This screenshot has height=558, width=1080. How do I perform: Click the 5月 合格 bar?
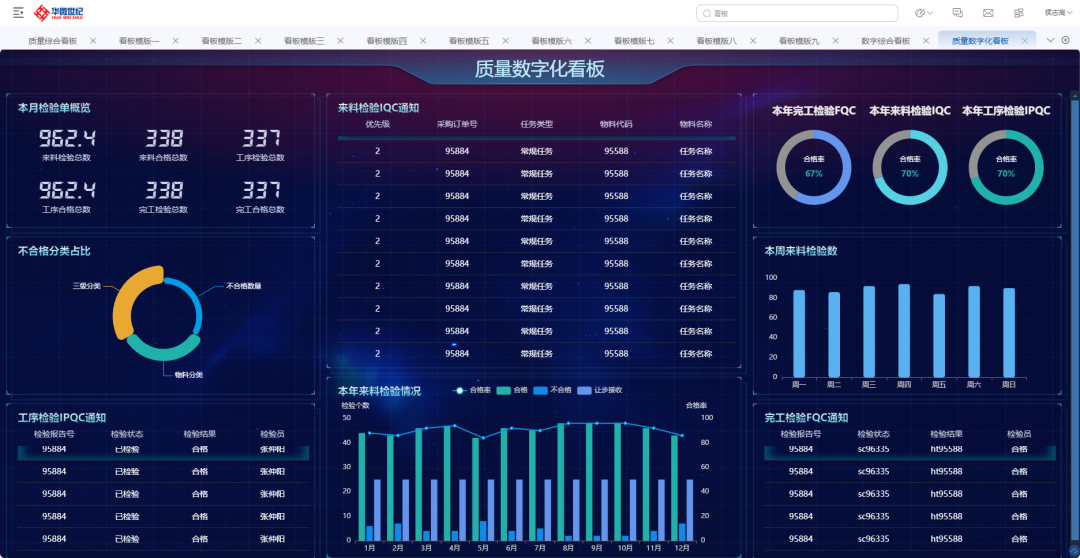475,489
